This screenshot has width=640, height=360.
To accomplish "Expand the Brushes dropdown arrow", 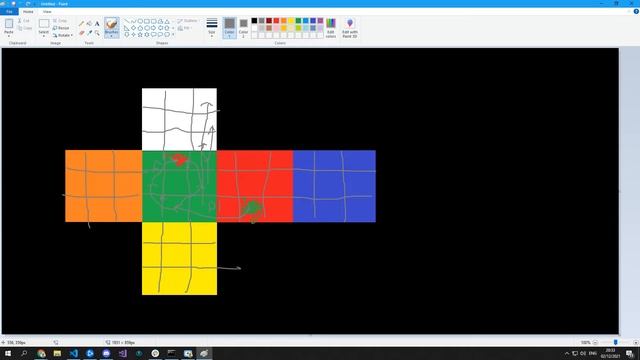I will 111,36.
